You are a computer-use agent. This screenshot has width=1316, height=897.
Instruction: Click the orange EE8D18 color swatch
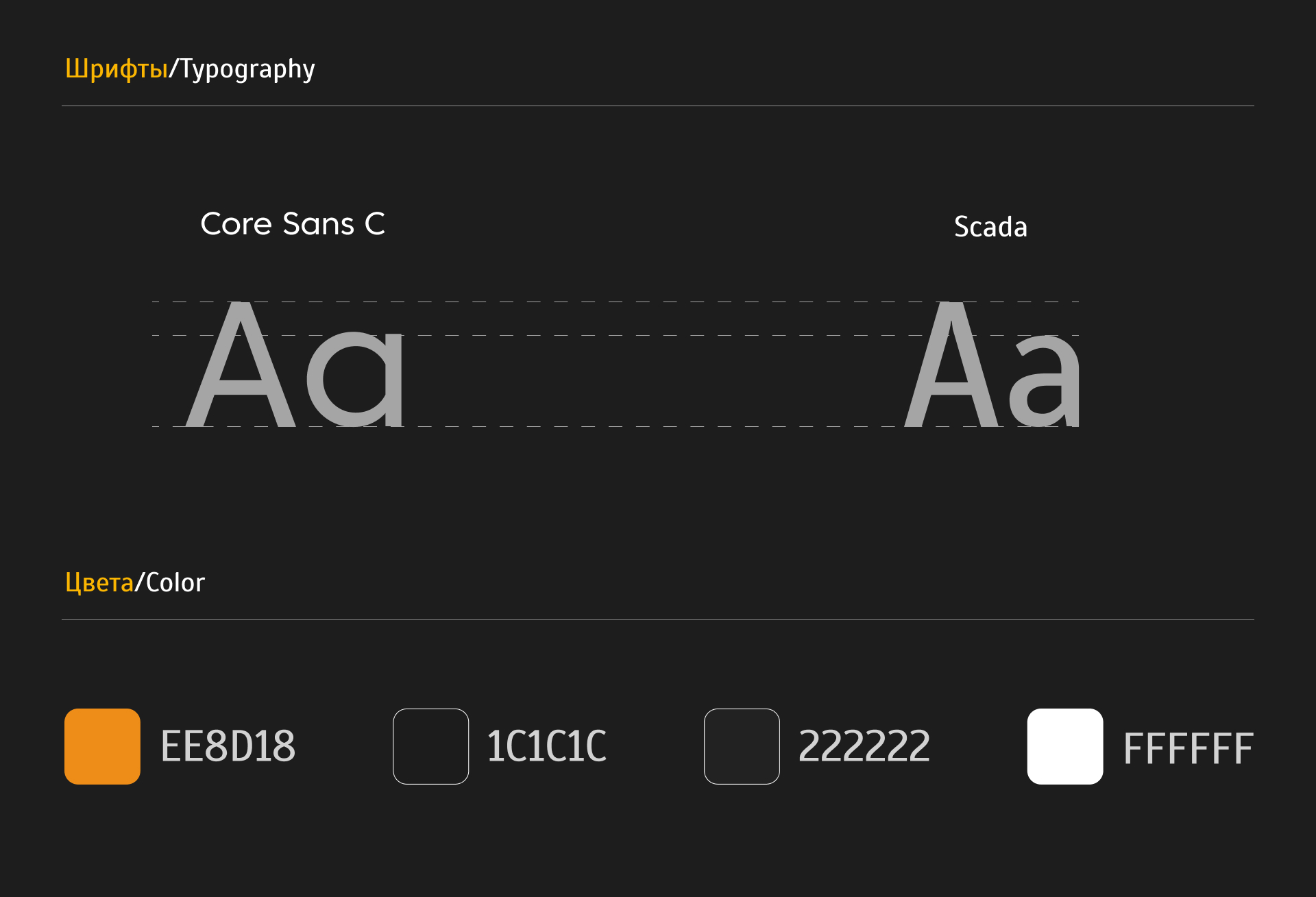102,746
